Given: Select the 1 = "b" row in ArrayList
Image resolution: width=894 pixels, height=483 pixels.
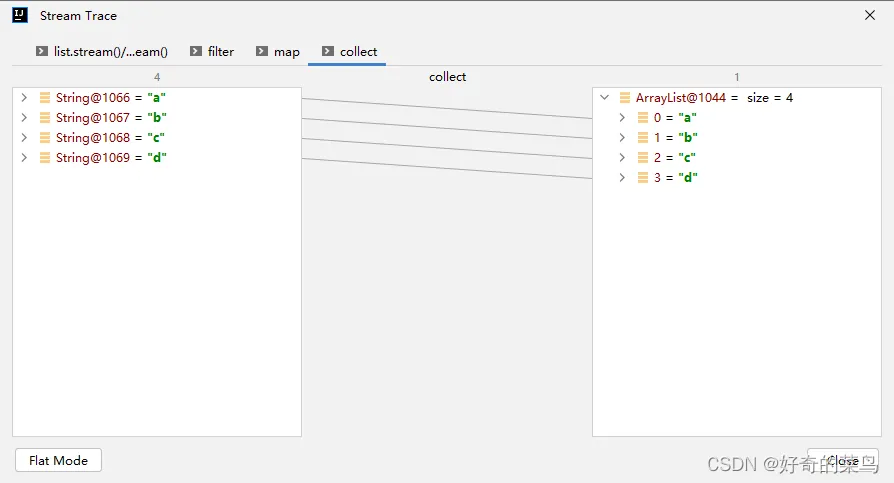Looking at the screenshot, I should click(675, 138).
